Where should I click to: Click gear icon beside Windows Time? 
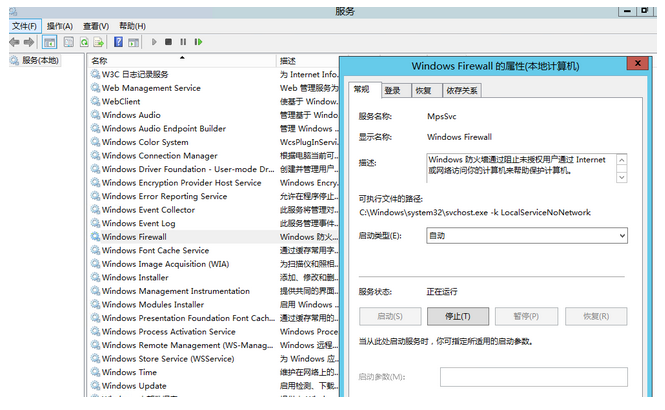click(95, 371)
